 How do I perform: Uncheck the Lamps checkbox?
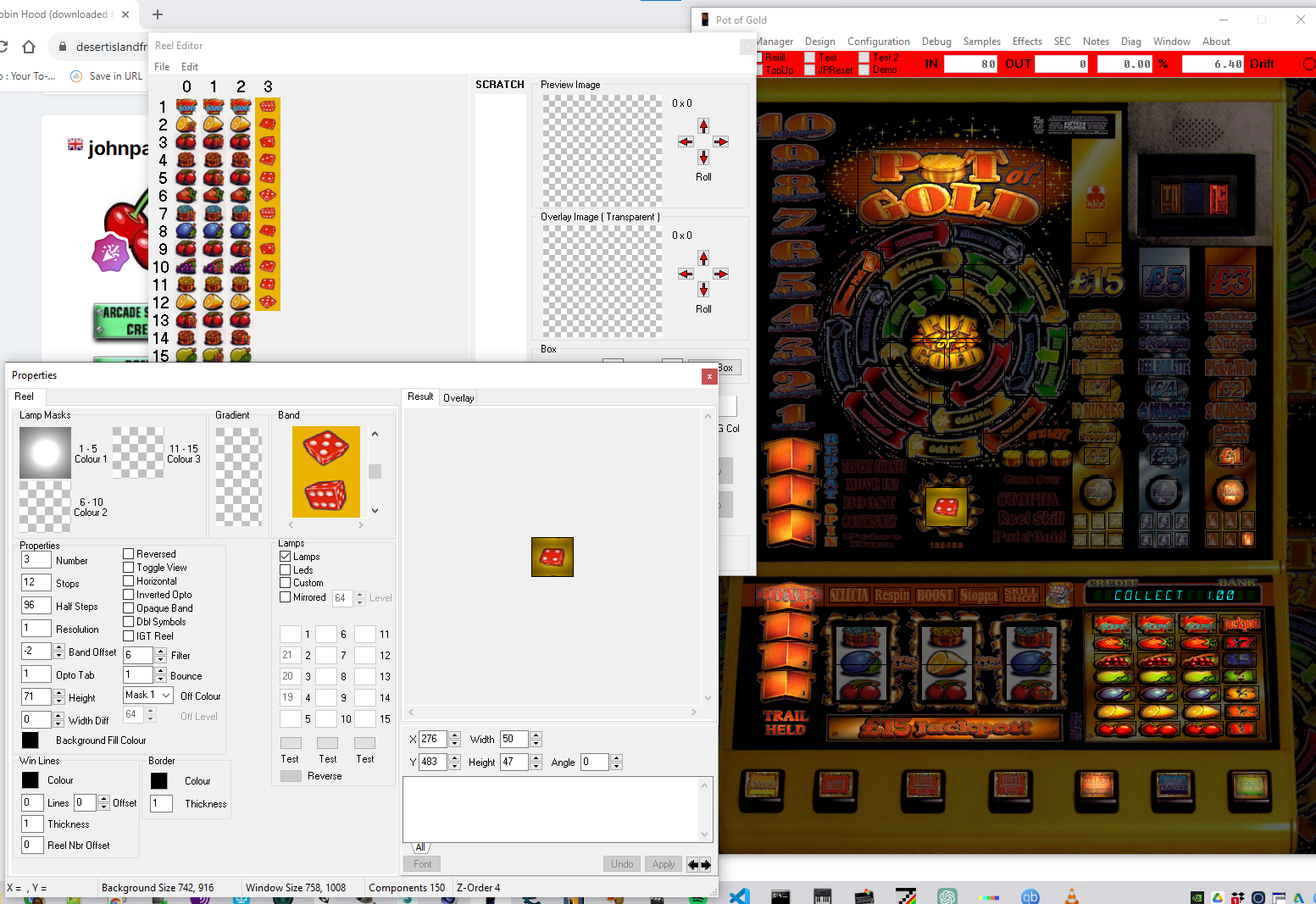(x=286, y=557)
